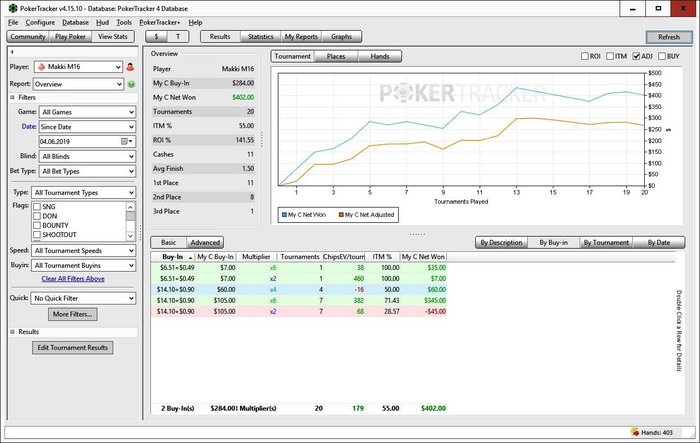The width and height of the screenshot is (700, 443).
Task: Click More Filters button
Action: 72,314
